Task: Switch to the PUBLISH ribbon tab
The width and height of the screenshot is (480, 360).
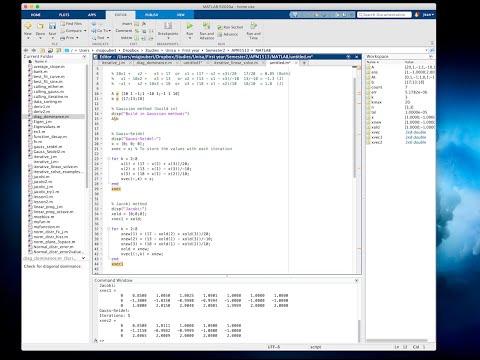Action: click(152, 15)
